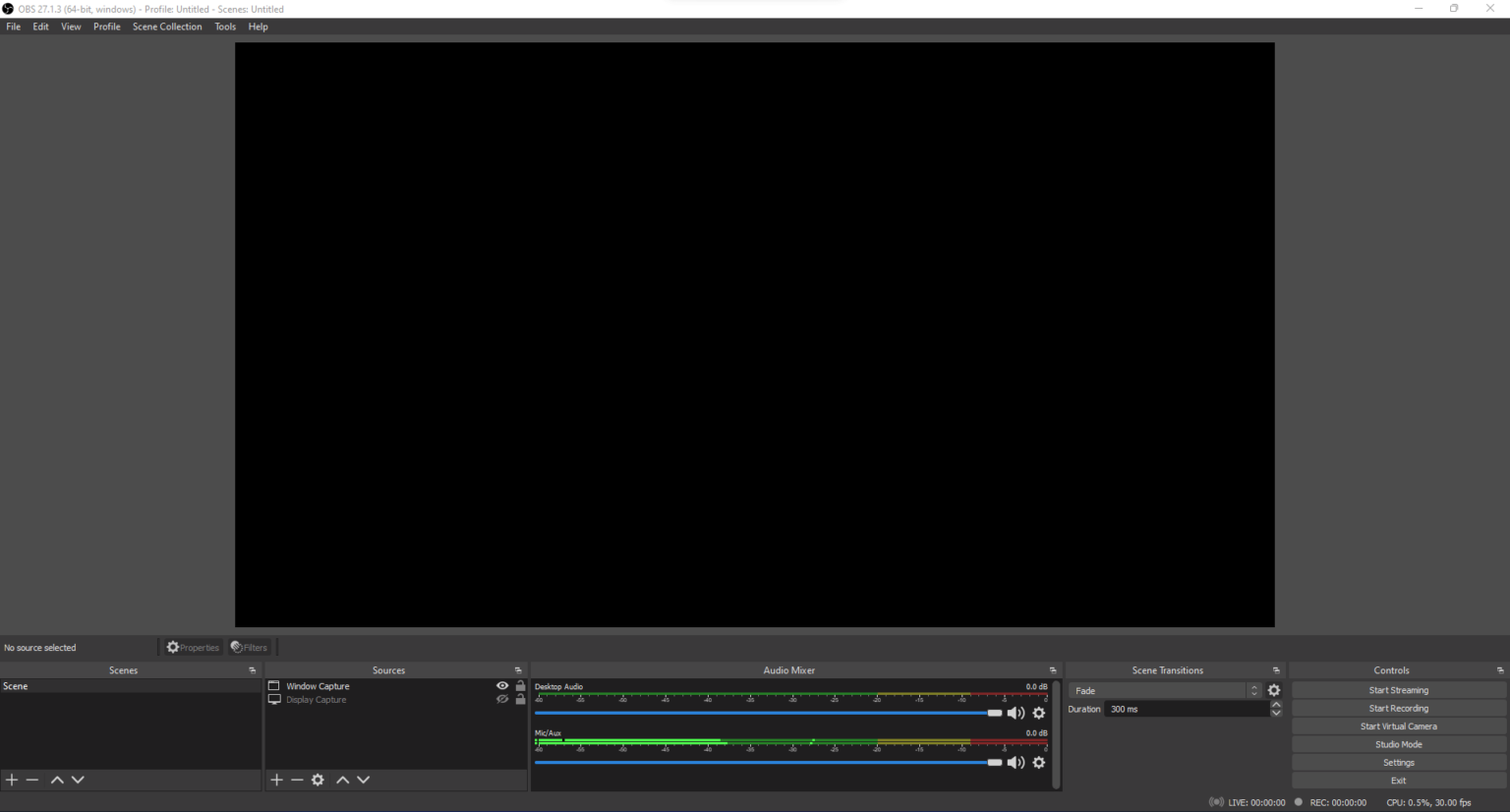Unlock the Display Capture source
Viewport: 1510px width, 812px height.
click(520, 699)
